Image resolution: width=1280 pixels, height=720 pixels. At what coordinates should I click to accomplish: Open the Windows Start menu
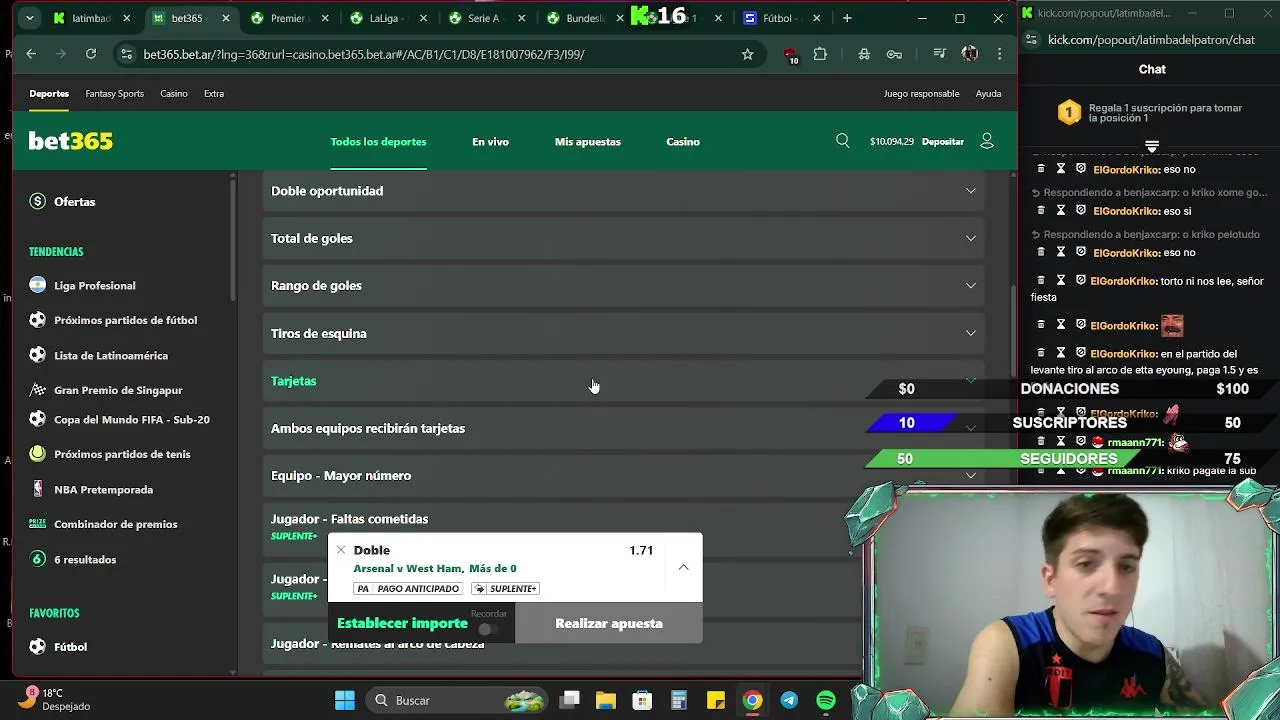pos(345,700)
